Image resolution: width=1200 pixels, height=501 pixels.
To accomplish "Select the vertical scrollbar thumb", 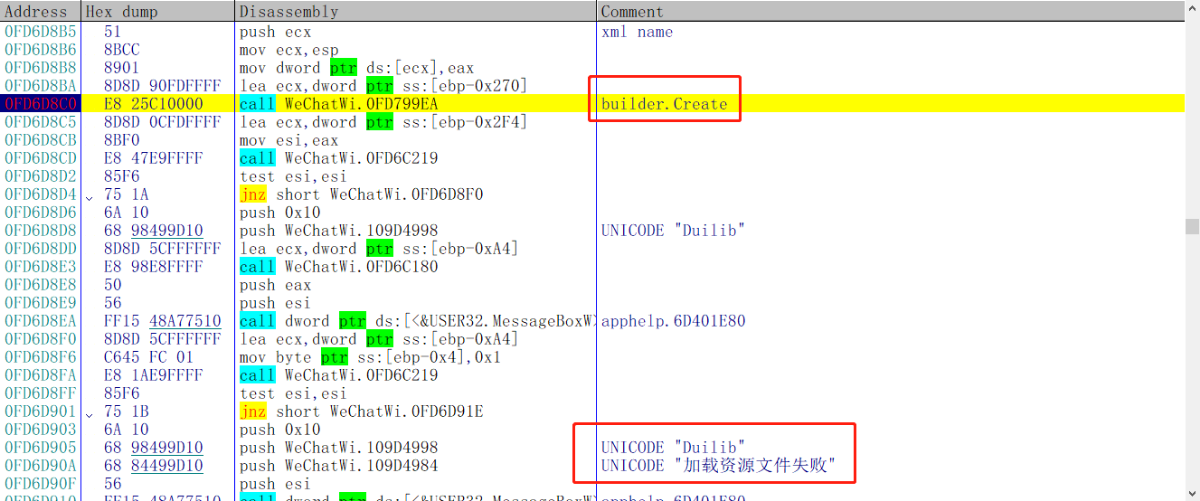I will [x=1192, y=227].
